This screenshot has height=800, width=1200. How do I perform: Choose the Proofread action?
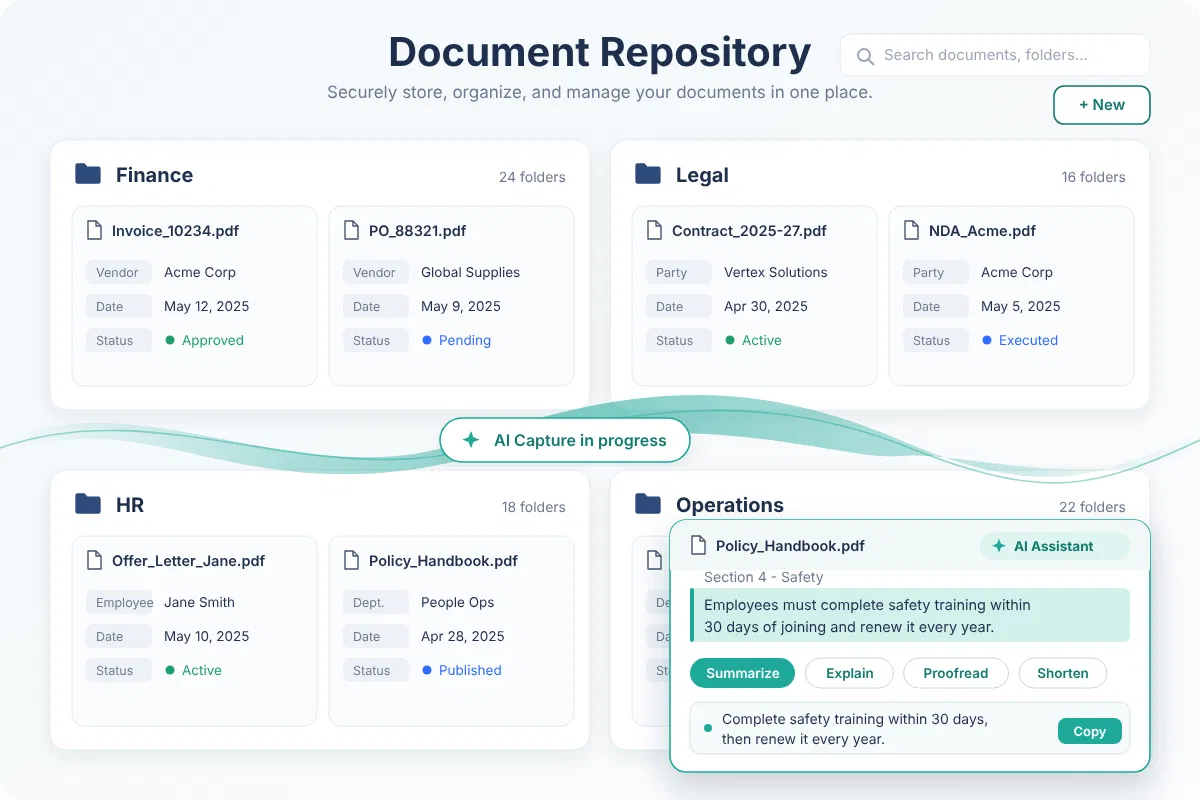click(x=956, y=673)
